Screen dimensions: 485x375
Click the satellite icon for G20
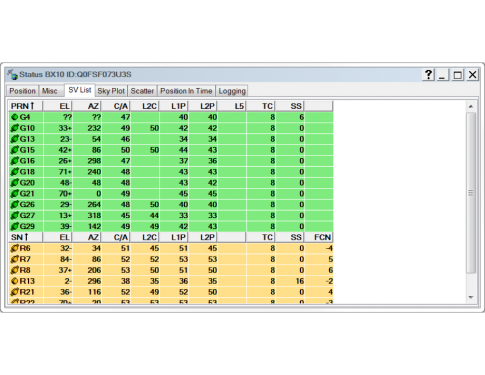(x=15, y=183)
